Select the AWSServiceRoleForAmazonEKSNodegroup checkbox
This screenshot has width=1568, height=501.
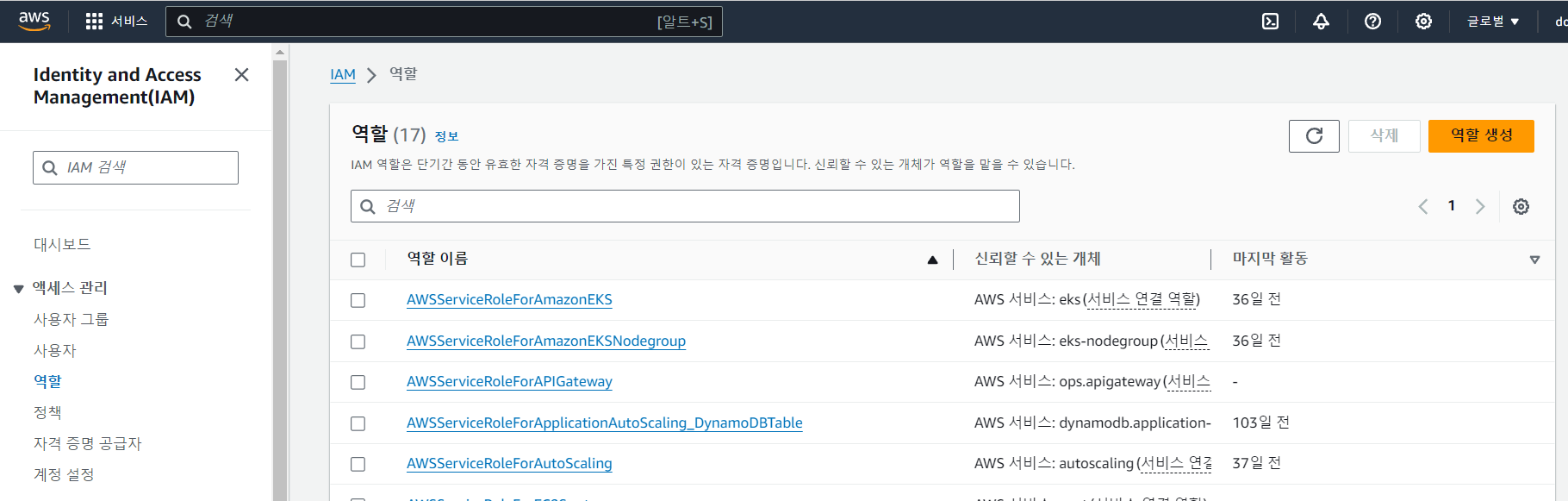358,341
